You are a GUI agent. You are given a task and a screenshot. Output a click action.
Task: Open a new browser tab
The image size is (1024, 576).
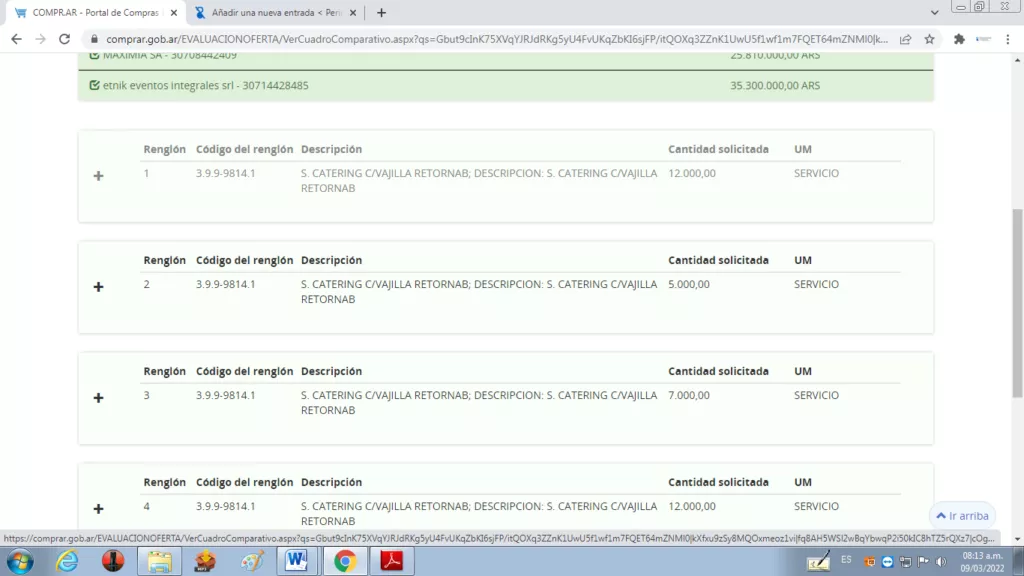pyautogui.click(x=381, y=13)
